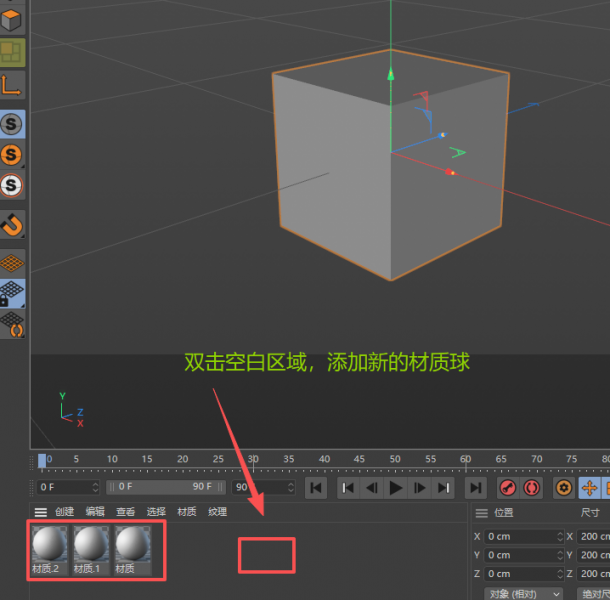Viewport: 610px width, 600px height.
Task: Click frame 30 on the timeline ruler
Action: point(253,459)
